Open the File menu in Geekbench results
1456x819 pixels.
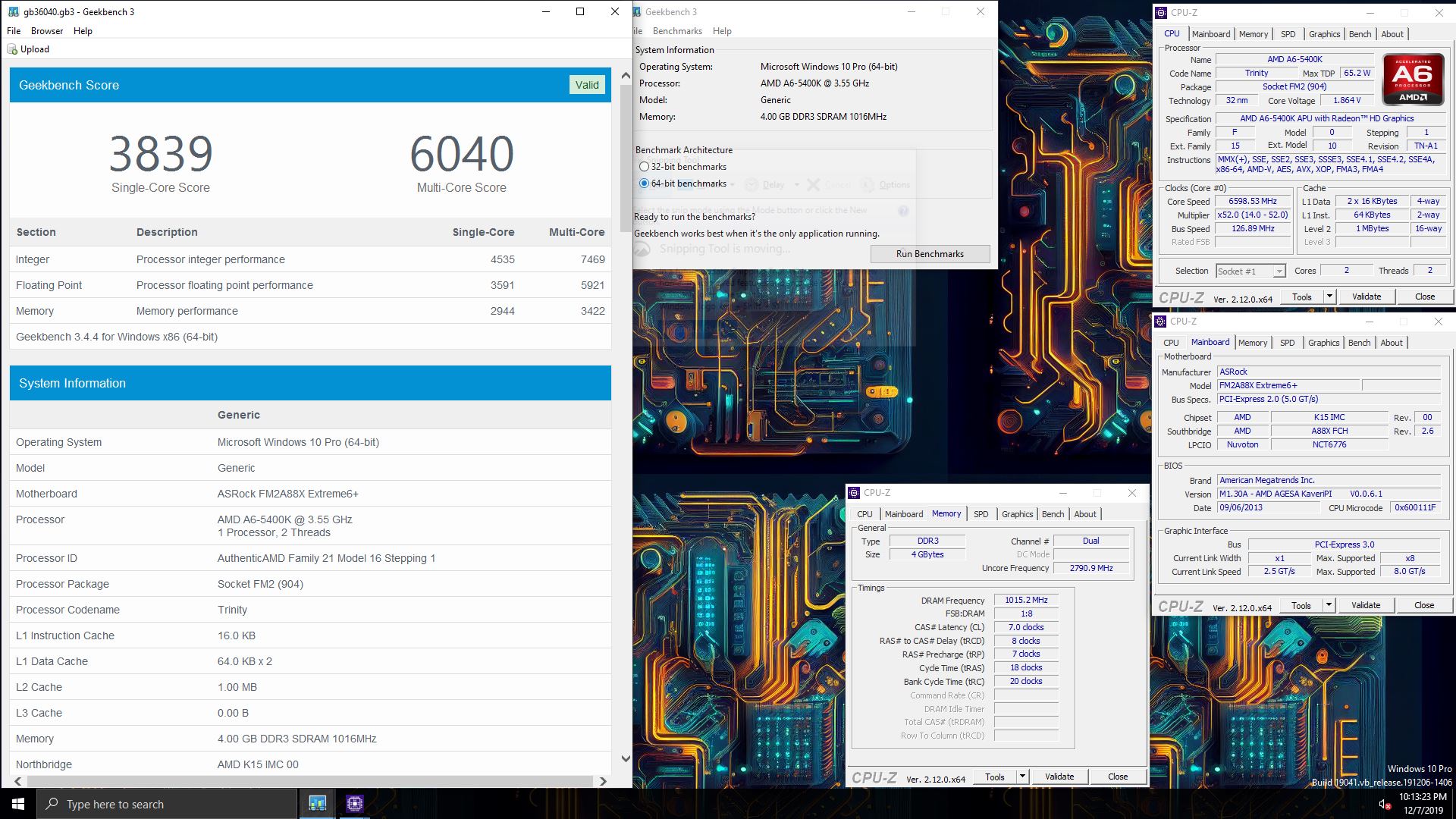14,31
